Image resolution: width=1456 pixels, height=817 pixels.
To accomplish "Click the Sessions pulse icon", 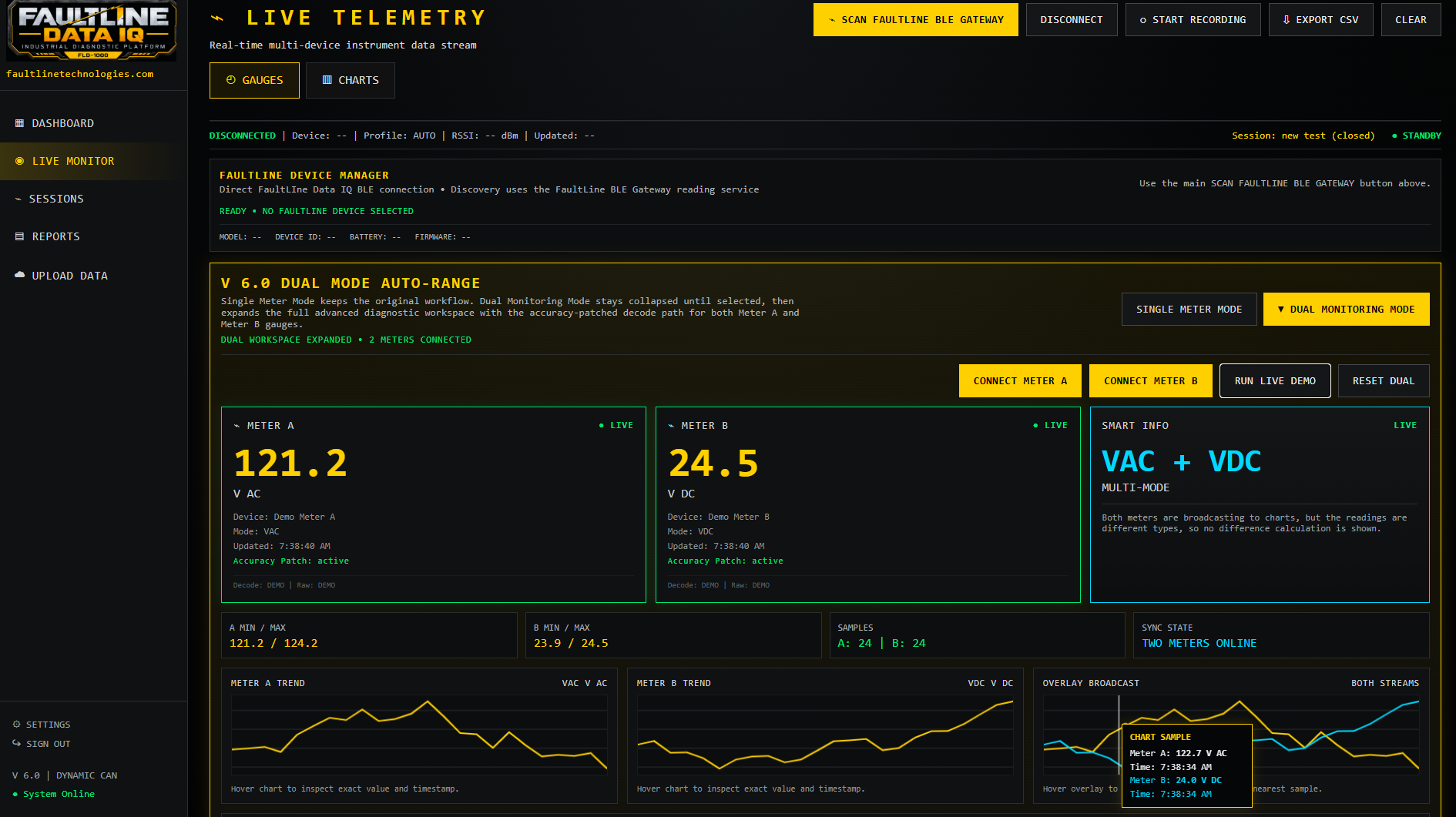I will point(18,199).
